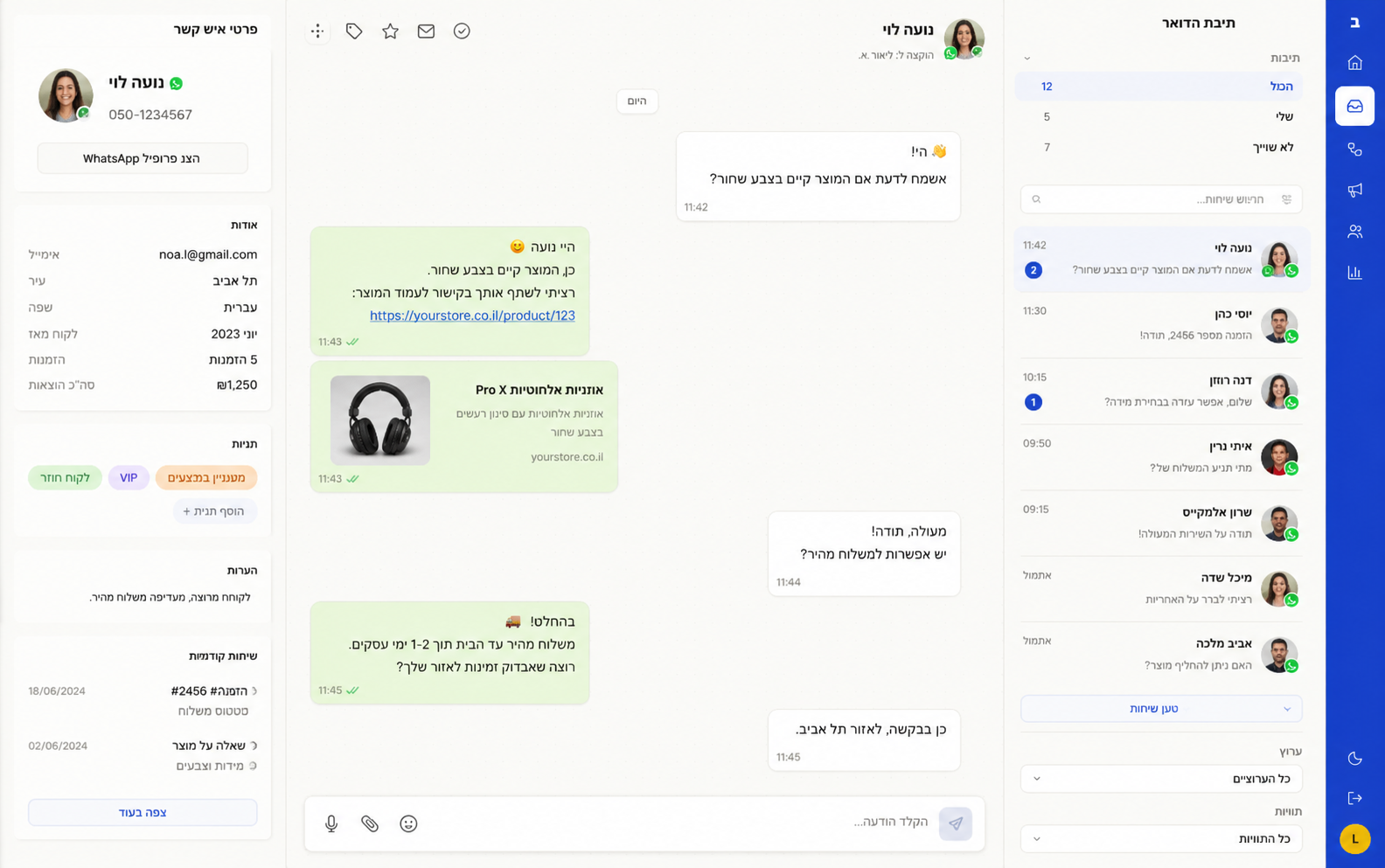Open the user avatar L
The height and width of the screenshot is (868, 1385).
pyautogui.click(x=1354, y=839)
